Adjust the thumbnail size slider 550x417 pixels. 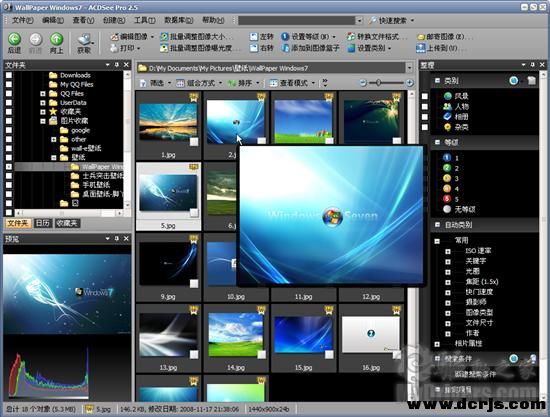(379, 83)
